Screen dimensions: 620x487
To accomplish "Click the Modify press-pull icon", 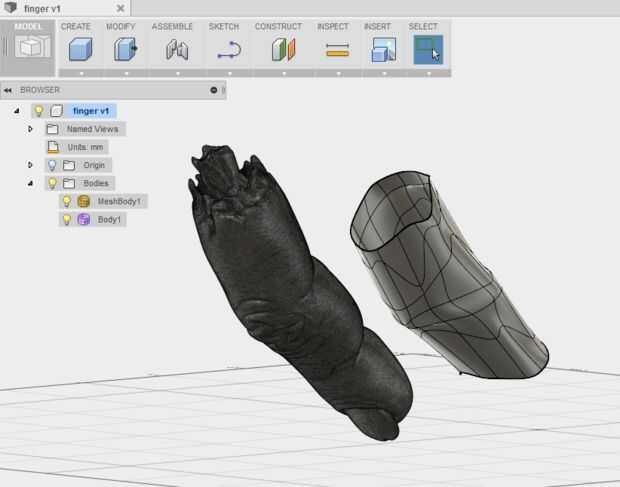I will tap(125, 49).
